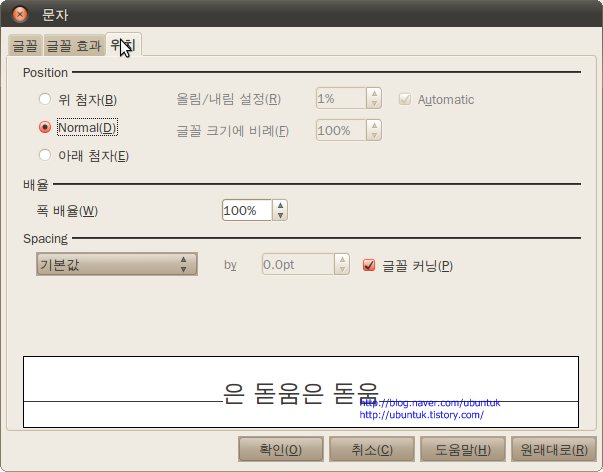Decrease the 올림/내림 설정 value with down arrow

pyautogui.click(x=374, y=103)
